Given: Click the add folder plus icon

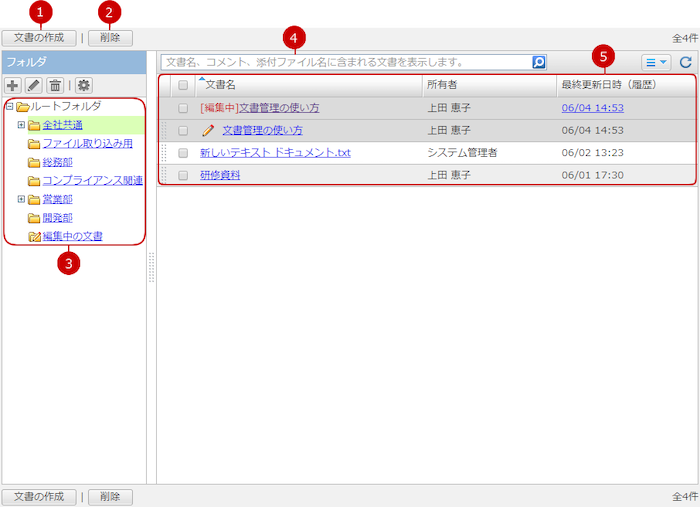Looking at the screenshot, I should [14, 86].
